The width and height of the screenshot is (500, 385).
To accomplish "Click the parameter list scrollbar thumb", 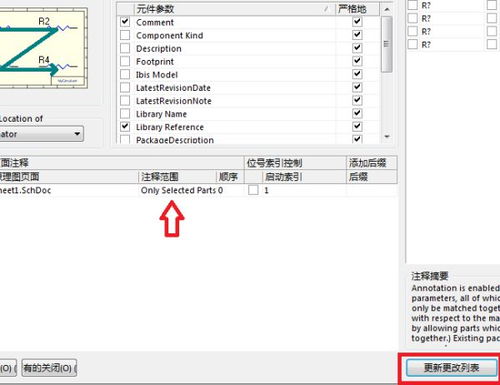I will click(x=387, y=44).
